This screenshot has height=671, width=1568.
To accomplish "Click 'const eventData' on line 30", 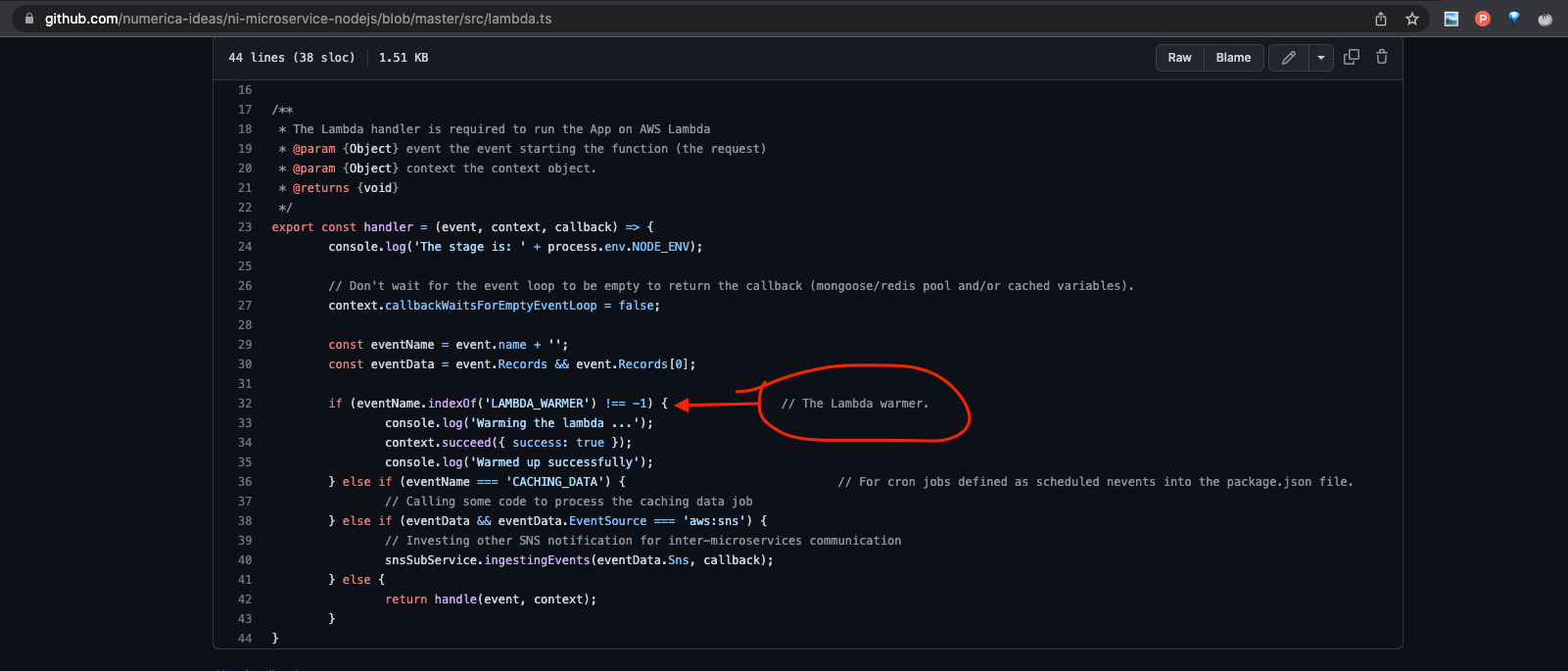I will click(x=381, y=364).
